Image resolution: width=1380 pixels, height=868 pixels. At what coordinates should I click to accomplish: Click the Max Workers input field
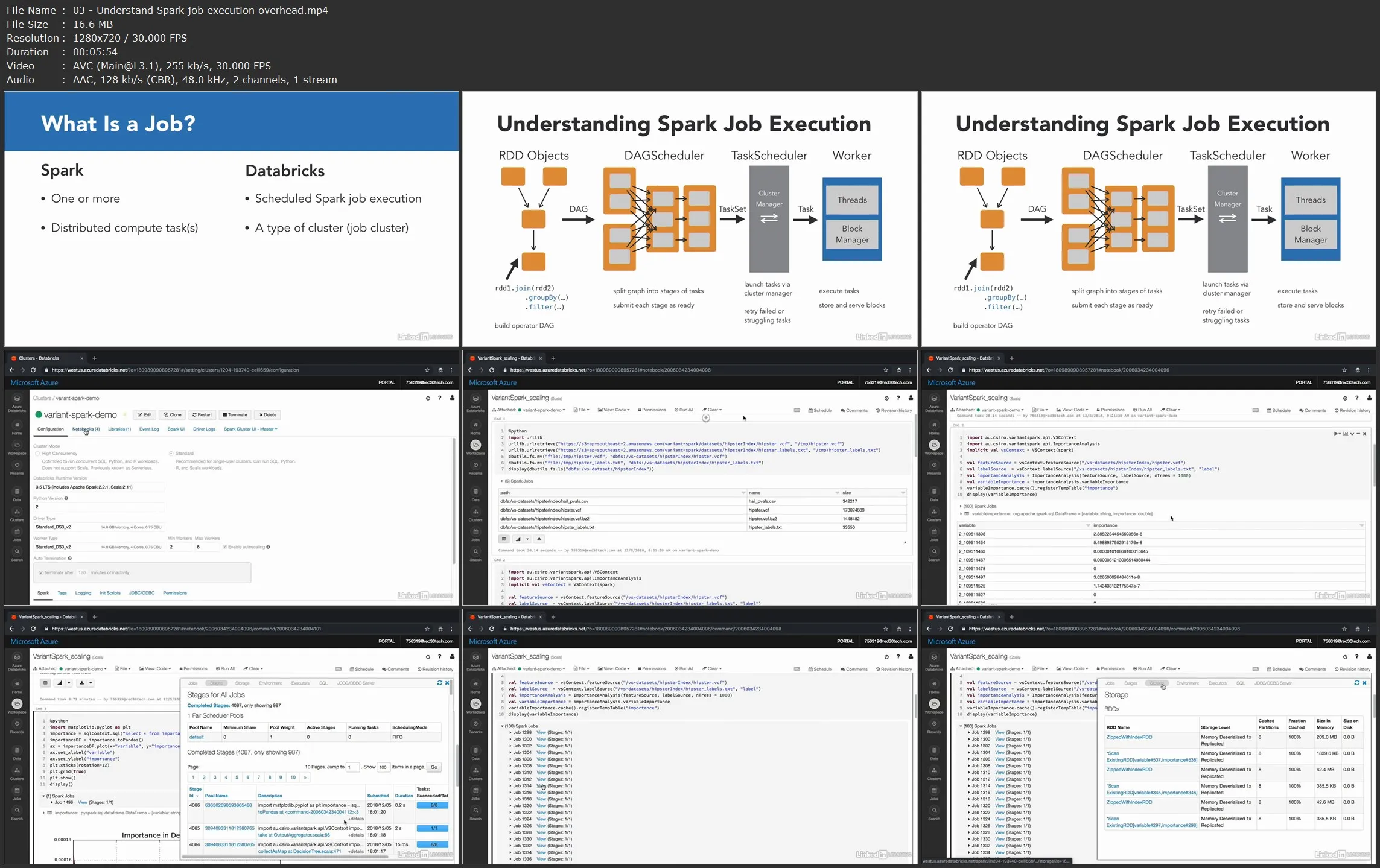click(x=206, y=547)
